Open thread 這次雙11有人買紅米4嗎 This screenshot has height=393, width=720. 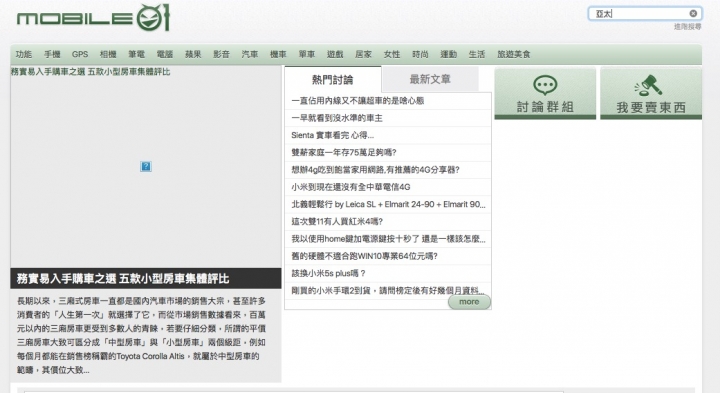(x=337, y=221)
